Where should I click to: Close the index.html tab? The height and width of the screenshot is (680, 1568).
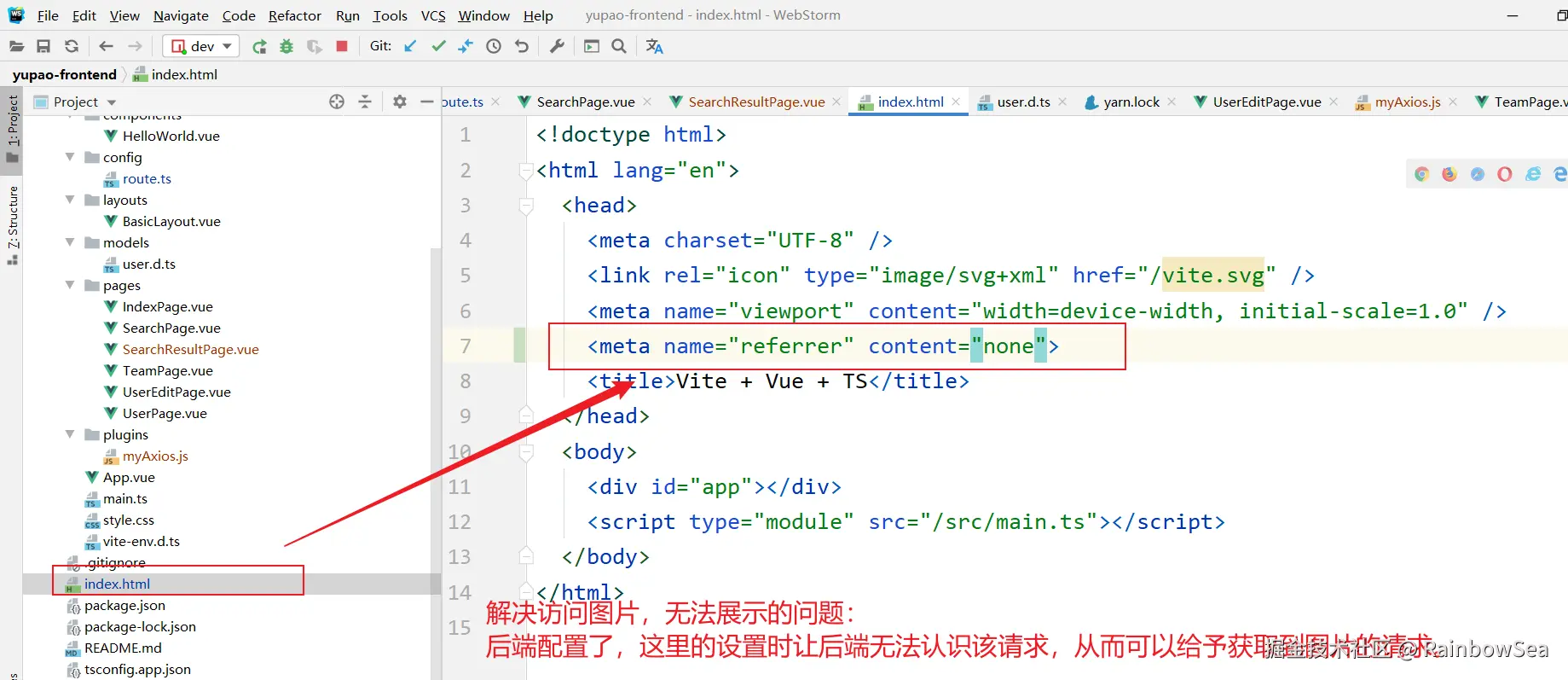(x=956, y=102)
